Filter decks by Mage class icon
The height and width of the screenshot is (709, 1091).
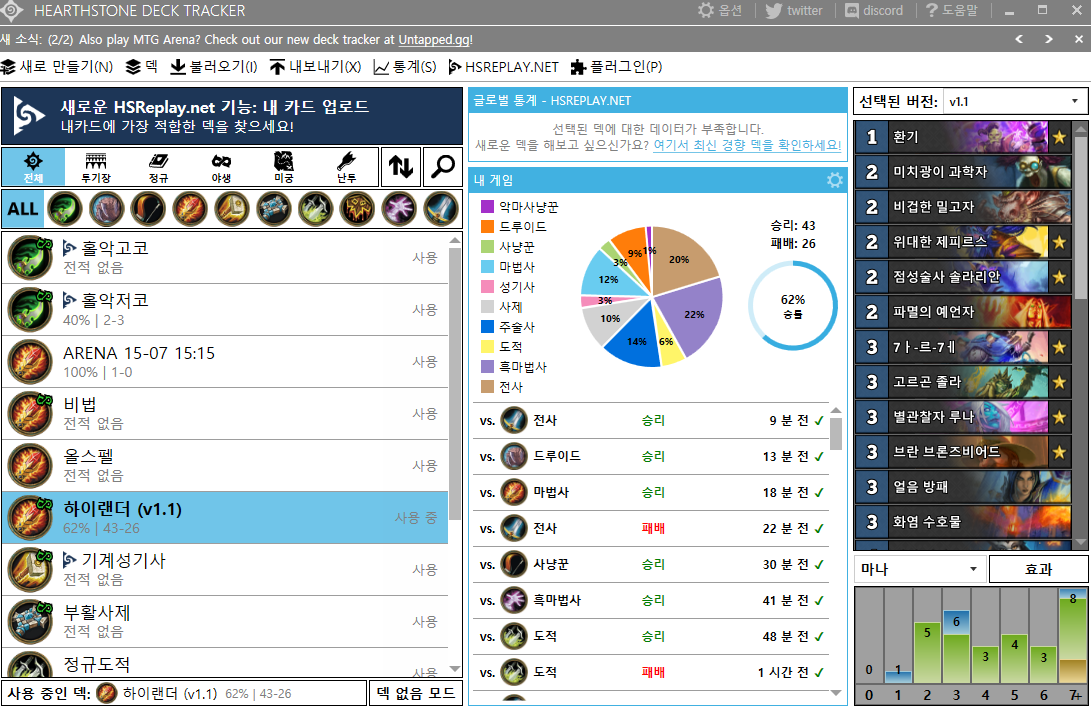click(x=190, y=209)
